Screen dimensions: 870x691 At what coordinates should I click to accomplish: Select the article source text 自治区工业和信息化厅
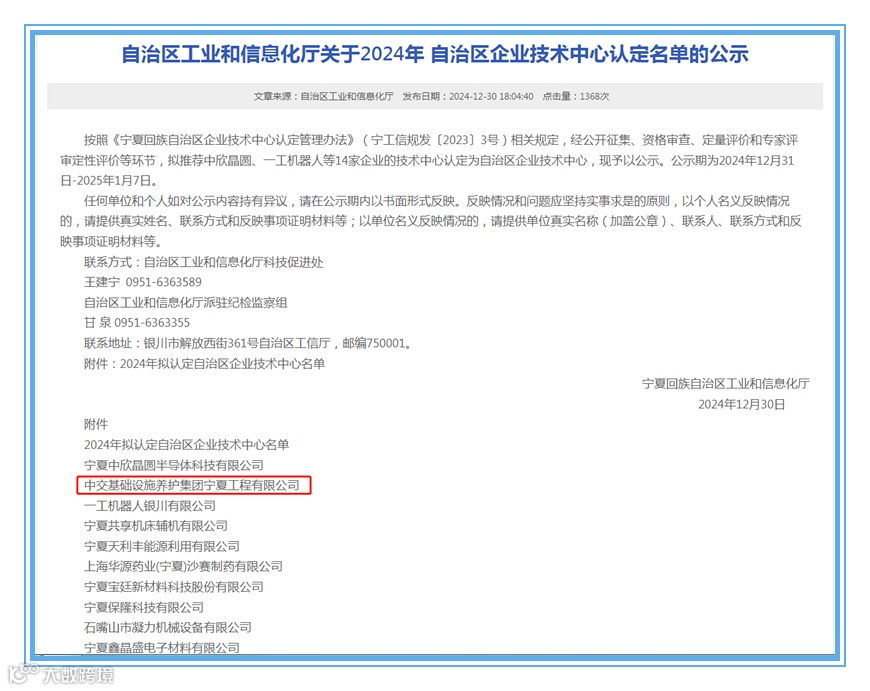(x=347, y=97)
